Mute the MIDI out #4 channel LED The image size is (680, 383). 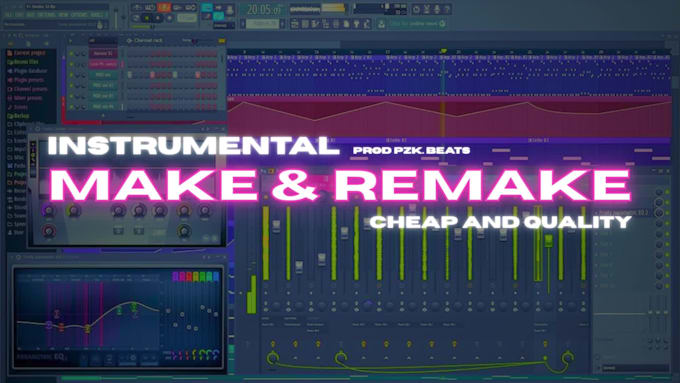tap(72, 106)
